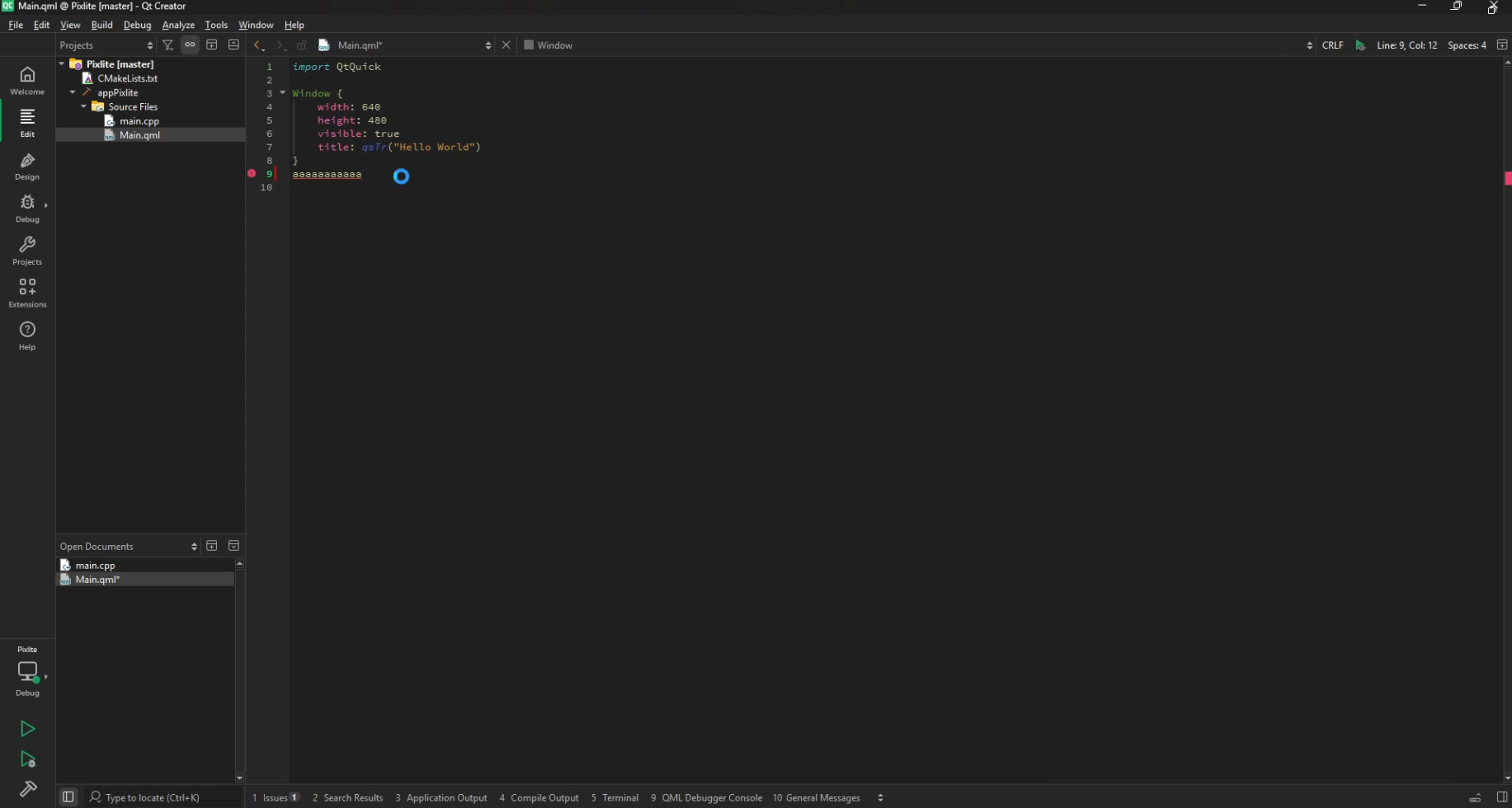Switch to Design mode

(27, 166)
